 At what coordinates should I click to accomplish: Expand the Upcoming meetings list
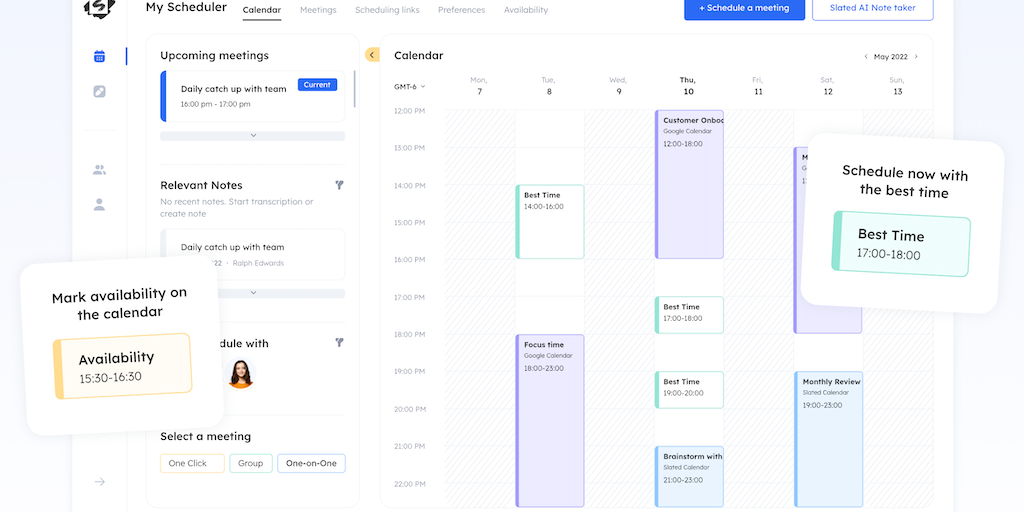coord(252,136)
